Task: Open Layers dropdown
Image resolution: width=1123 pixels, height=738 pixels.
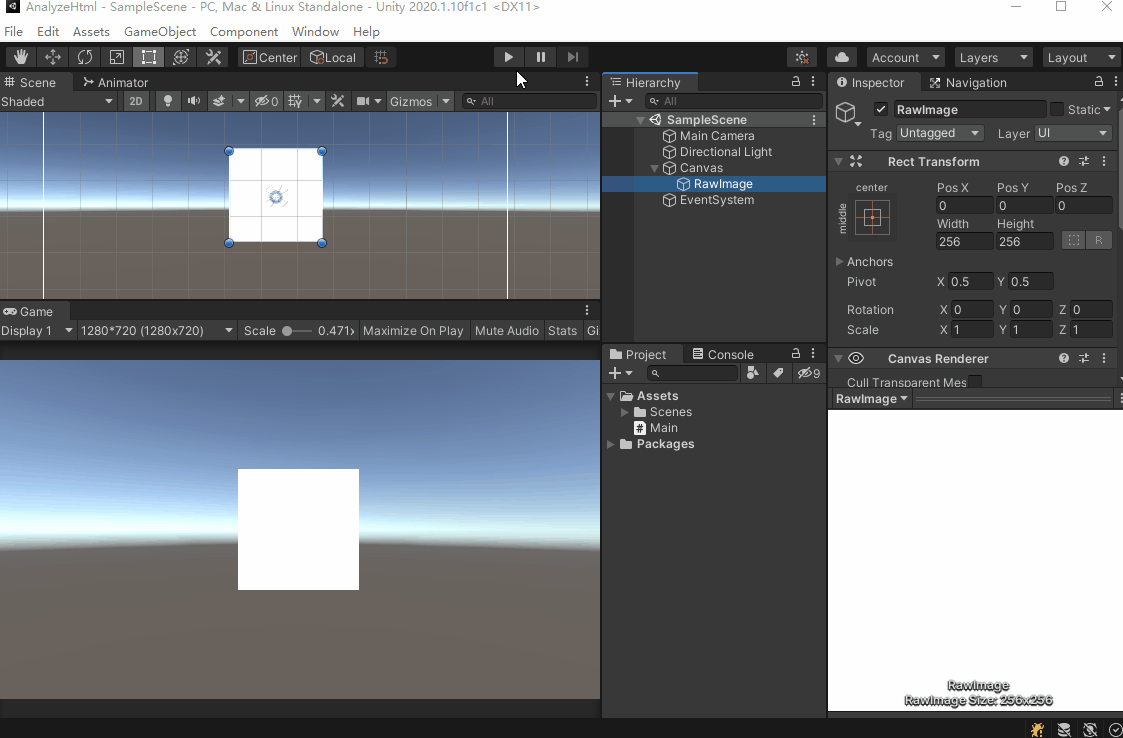Action: pyautogui.click(x=993, y=57)
